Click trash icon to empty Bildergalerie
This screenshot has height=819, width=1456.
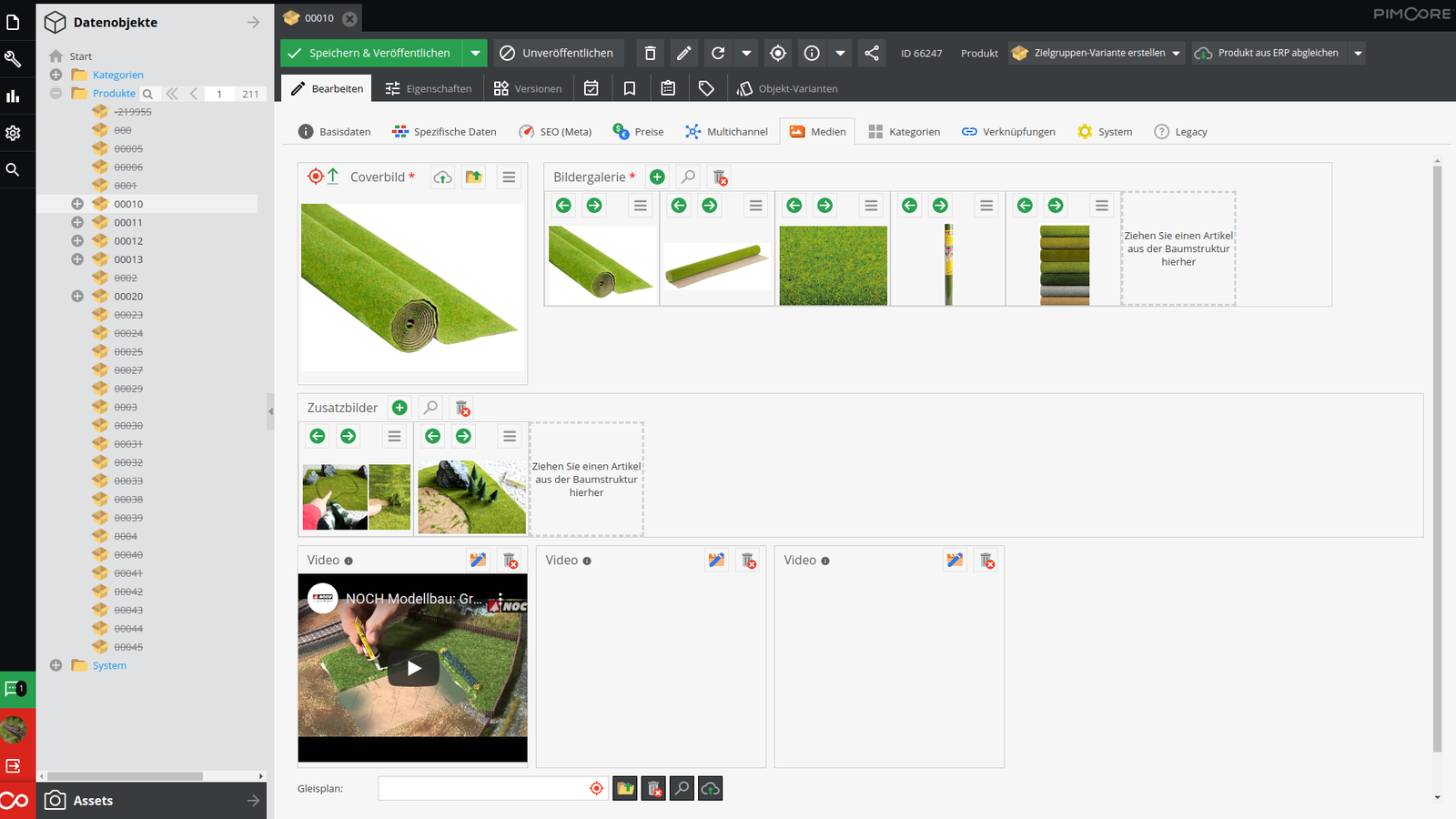pos(720,177)
